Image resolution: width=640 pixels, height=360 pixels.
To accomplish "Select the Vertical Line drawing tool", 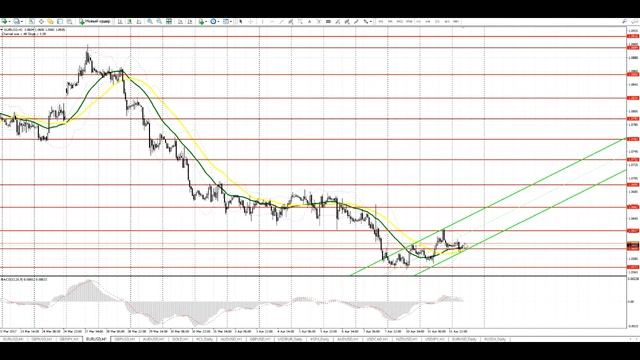I will tap(262, 21).
